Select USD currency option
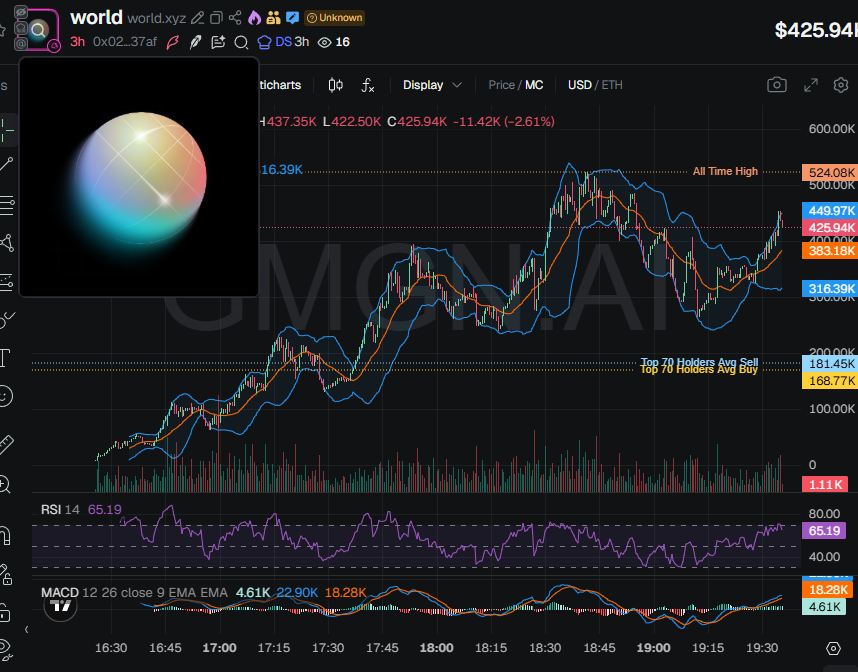The height and width of the screenshot is (672, 858). (579, 85)
